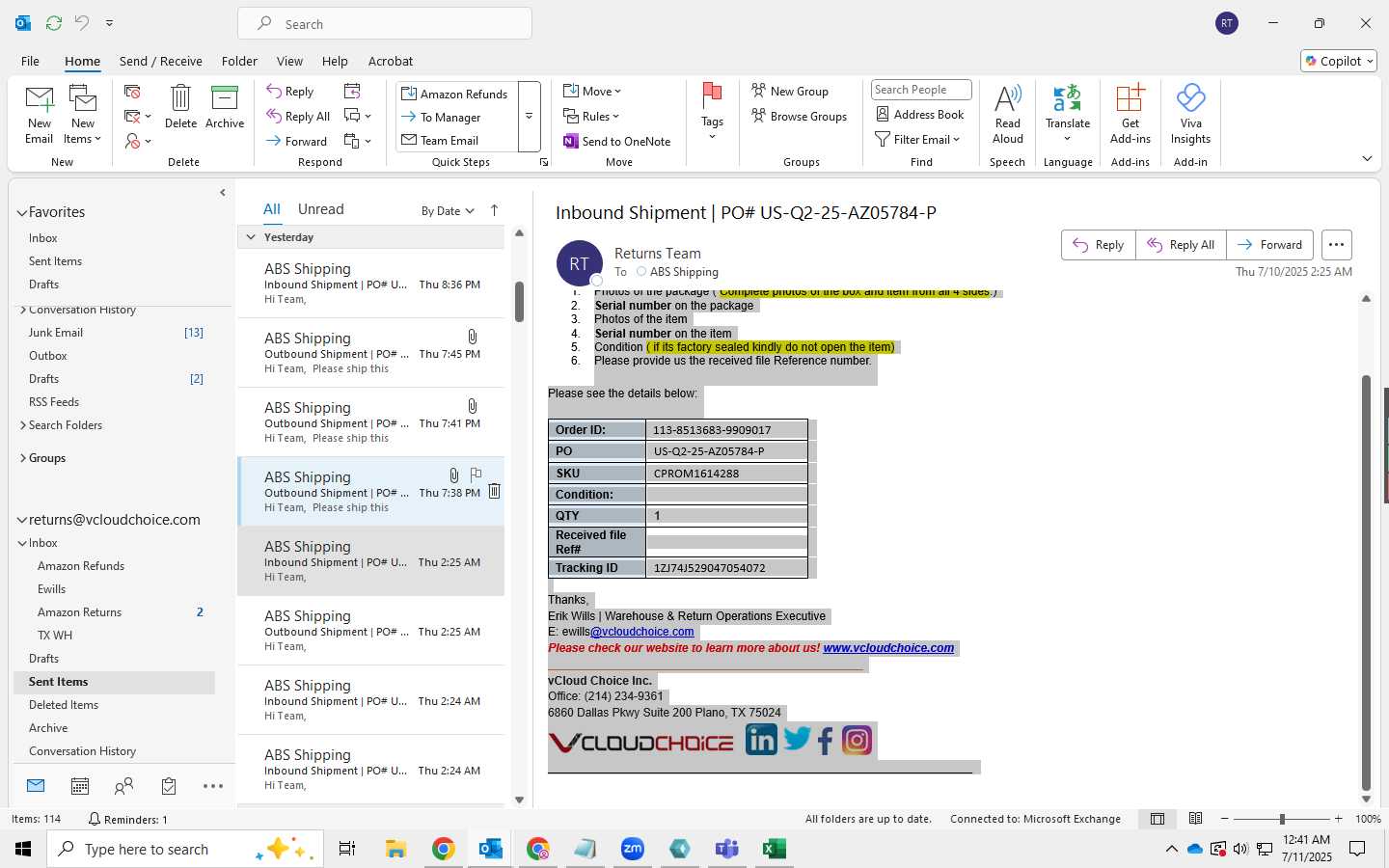Reverse the sort order arrow in message list
The width and height of the screenshot is (1389, 868).
click(494, 210)
